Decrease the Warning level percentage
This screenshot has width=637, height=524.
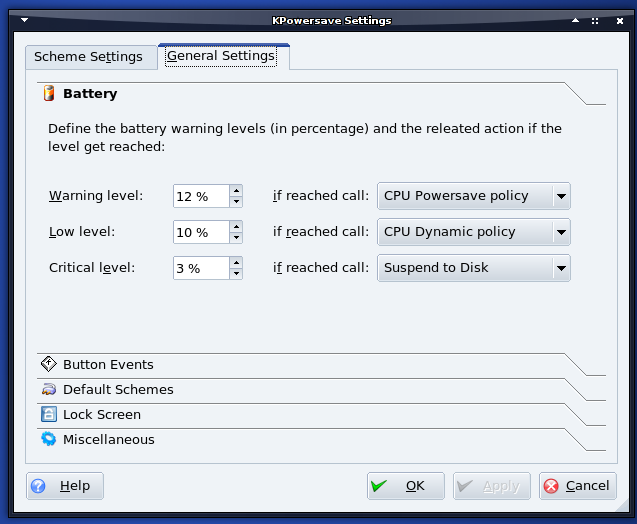click(236, 201)
